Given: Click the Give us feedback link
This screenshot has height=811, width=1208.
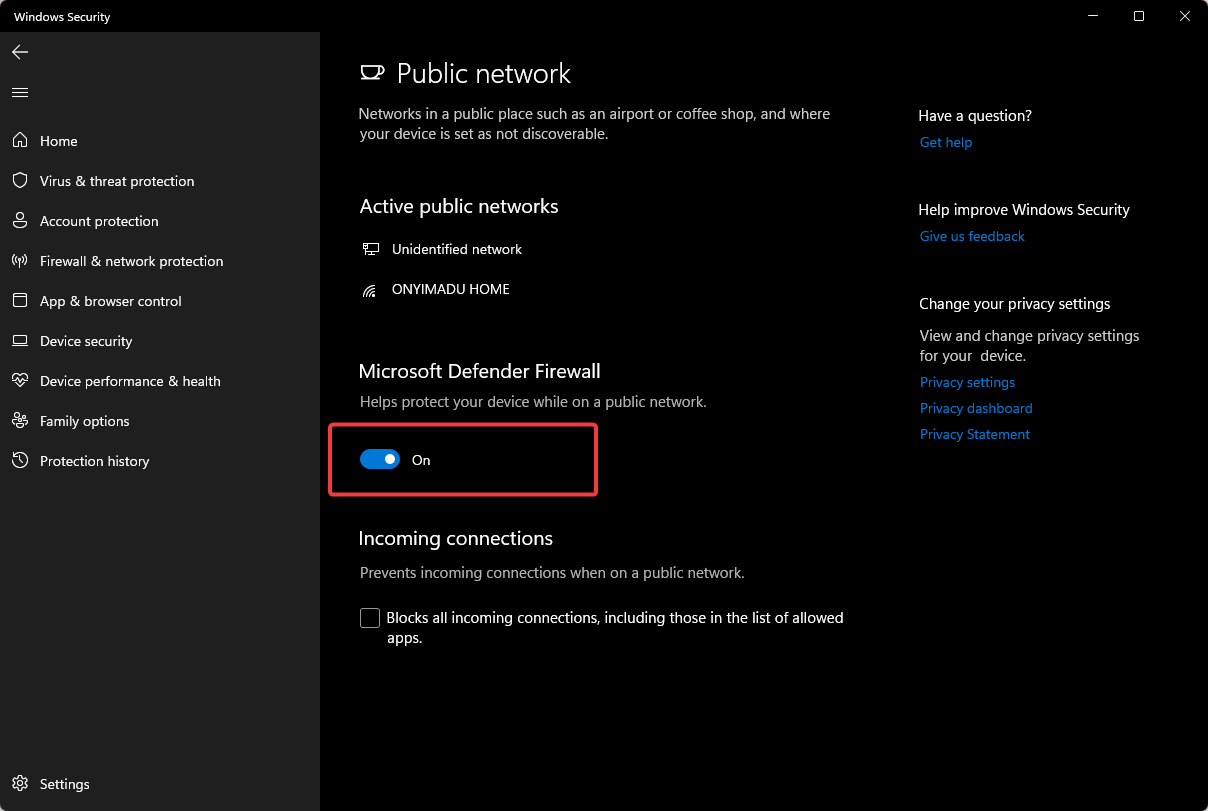Looking at the screenshot, I should coord(972,236).
